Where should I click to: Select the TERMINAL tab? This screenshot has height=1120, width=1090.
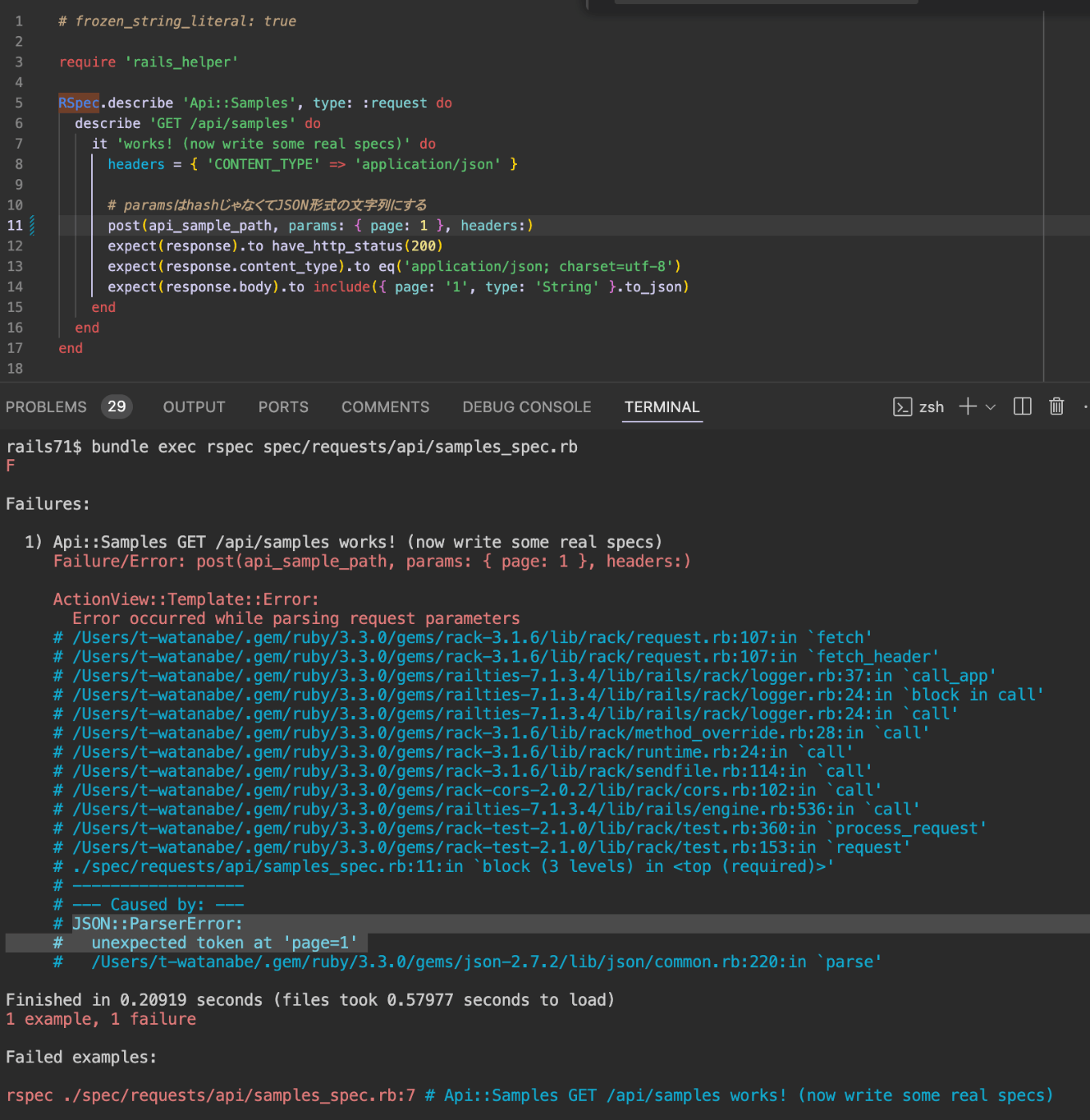pyautogui.click(x=662, y=407)
